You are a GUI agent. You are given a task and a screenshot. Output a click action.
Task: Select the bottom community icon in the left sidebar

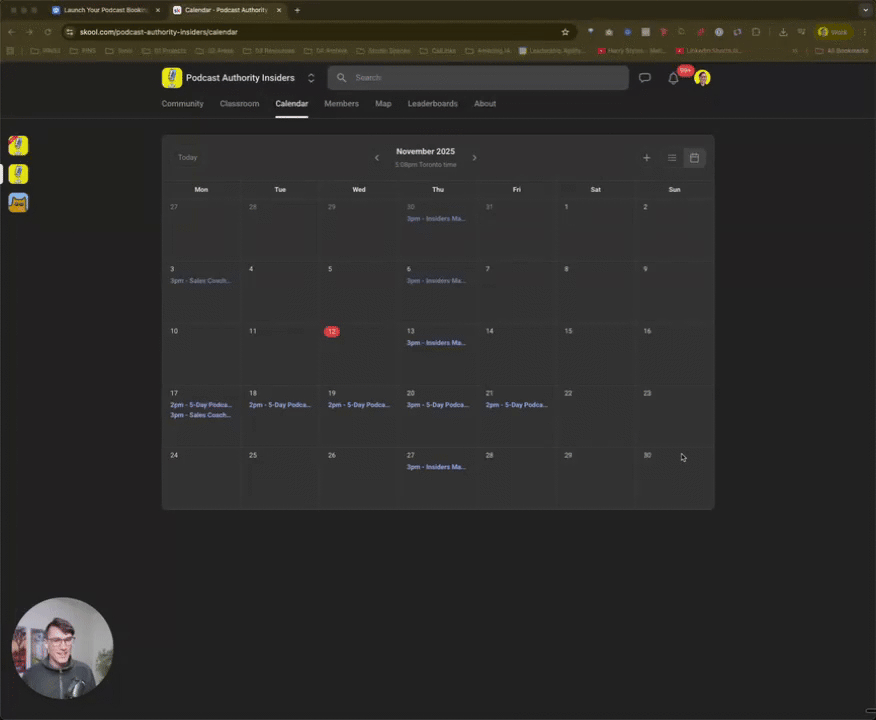[x=17, y=203]
